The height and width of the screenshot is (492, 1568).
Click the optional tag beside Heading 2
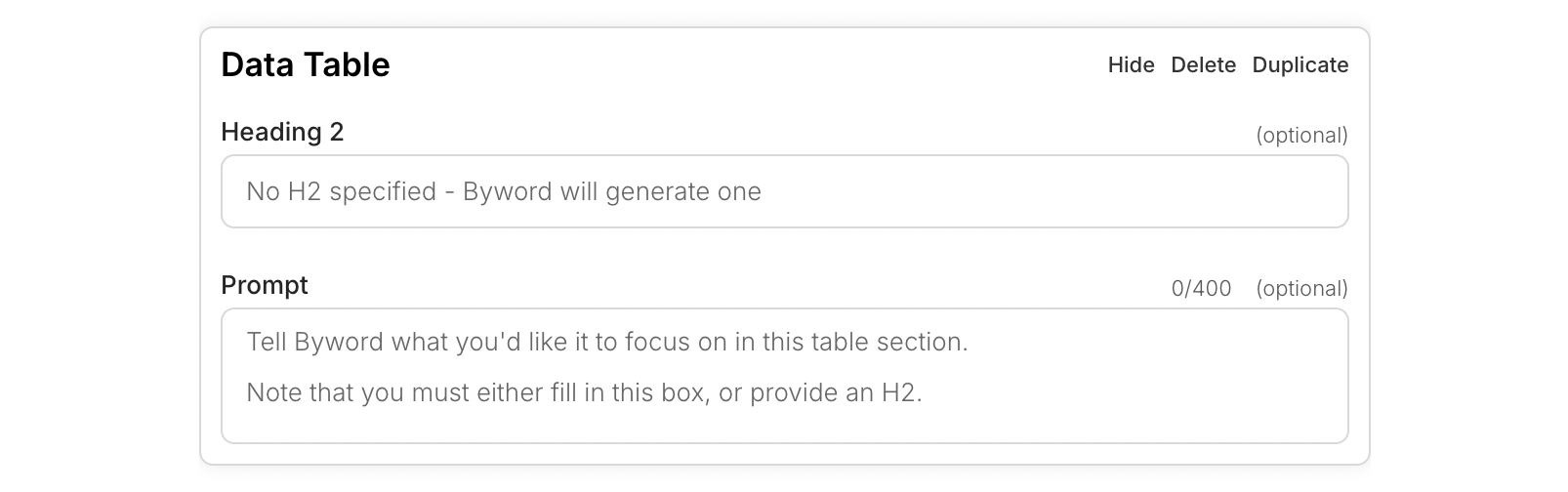(x=1301, y=136)
